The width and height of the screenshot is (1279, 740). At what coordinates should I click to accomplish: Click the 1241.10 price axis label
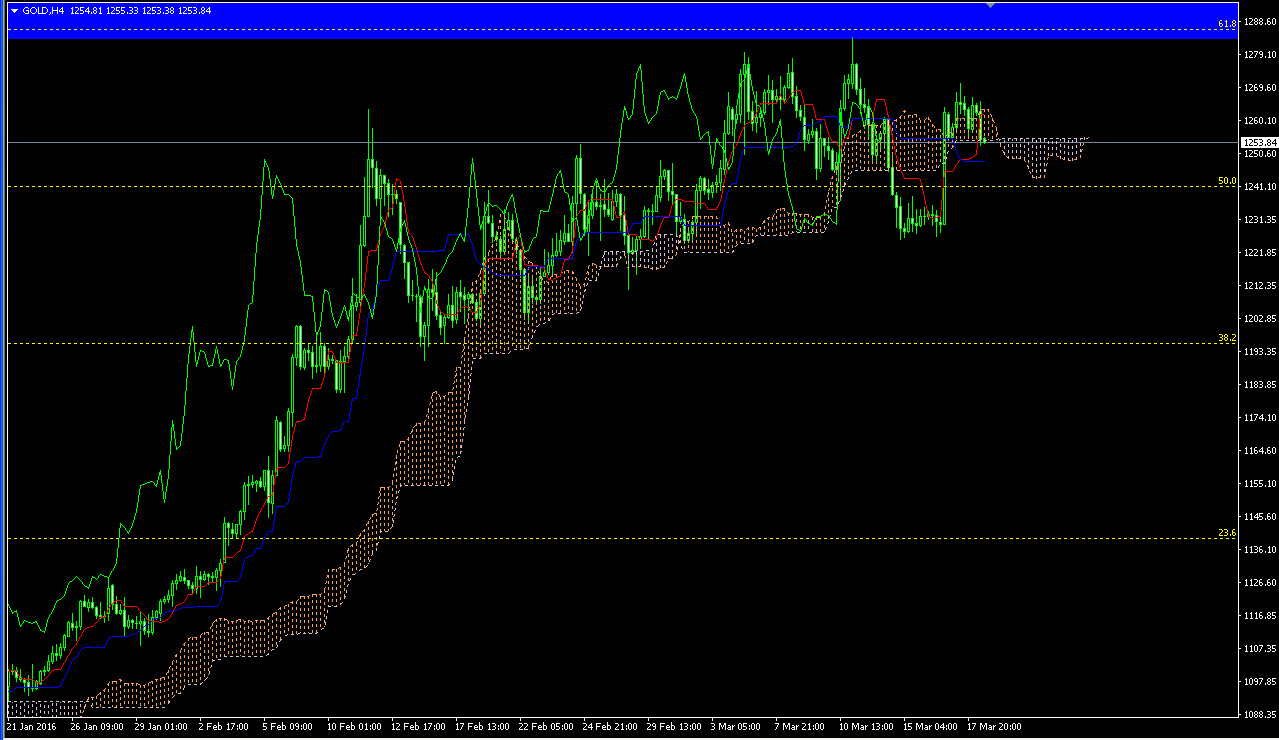pos(1260,187)
